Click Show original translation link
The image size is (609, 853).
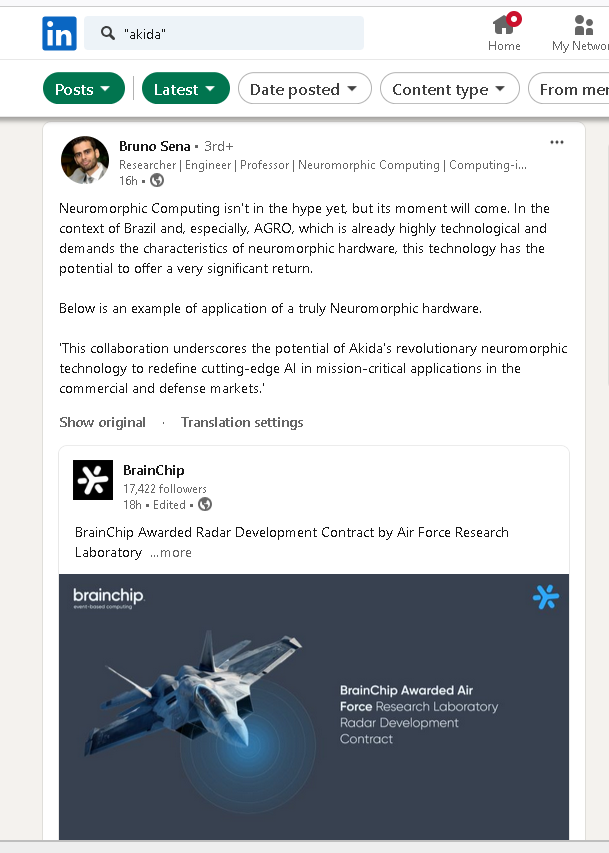coord(102,422)
